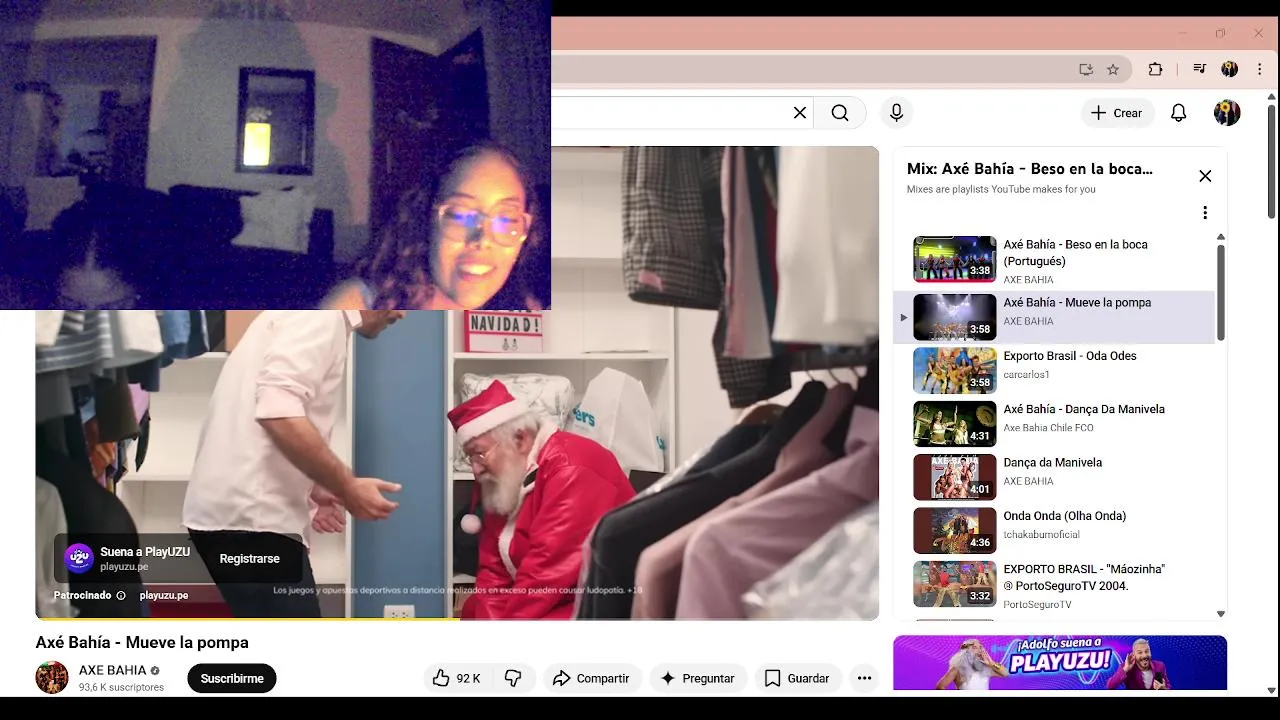Open the cast/install screen icon in address bar
Viewport: 1280px width, 720px height.
(1086, 69)
